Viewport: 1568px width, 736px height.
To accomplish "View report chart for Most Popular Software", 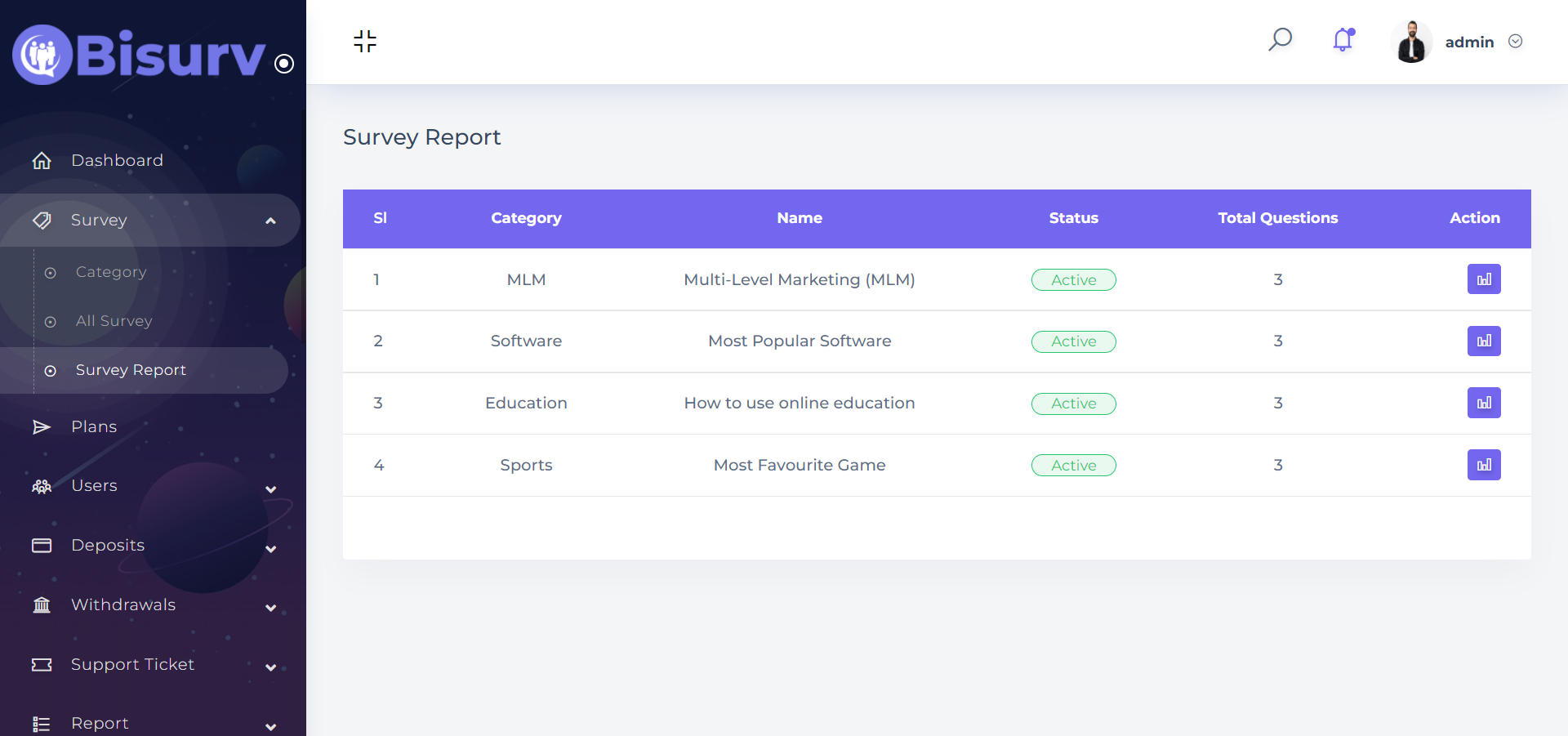I will (x=1483, y=341).
